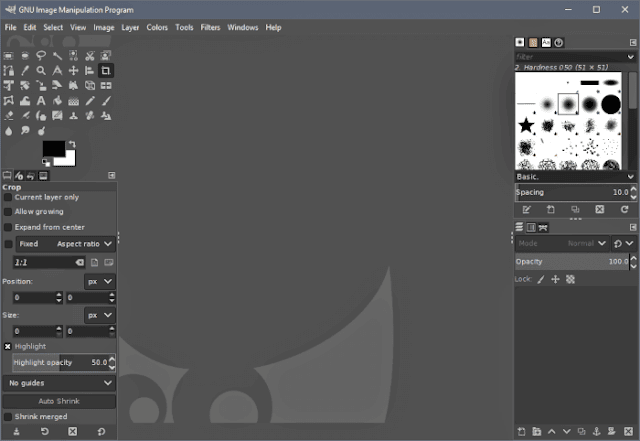Activate the Text tool

coord(41,101)
